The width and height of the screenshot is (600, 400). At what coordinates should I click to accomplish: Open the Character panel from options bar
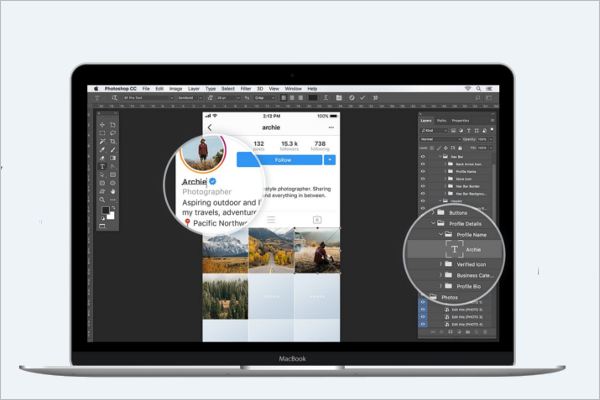pos(339,98)
